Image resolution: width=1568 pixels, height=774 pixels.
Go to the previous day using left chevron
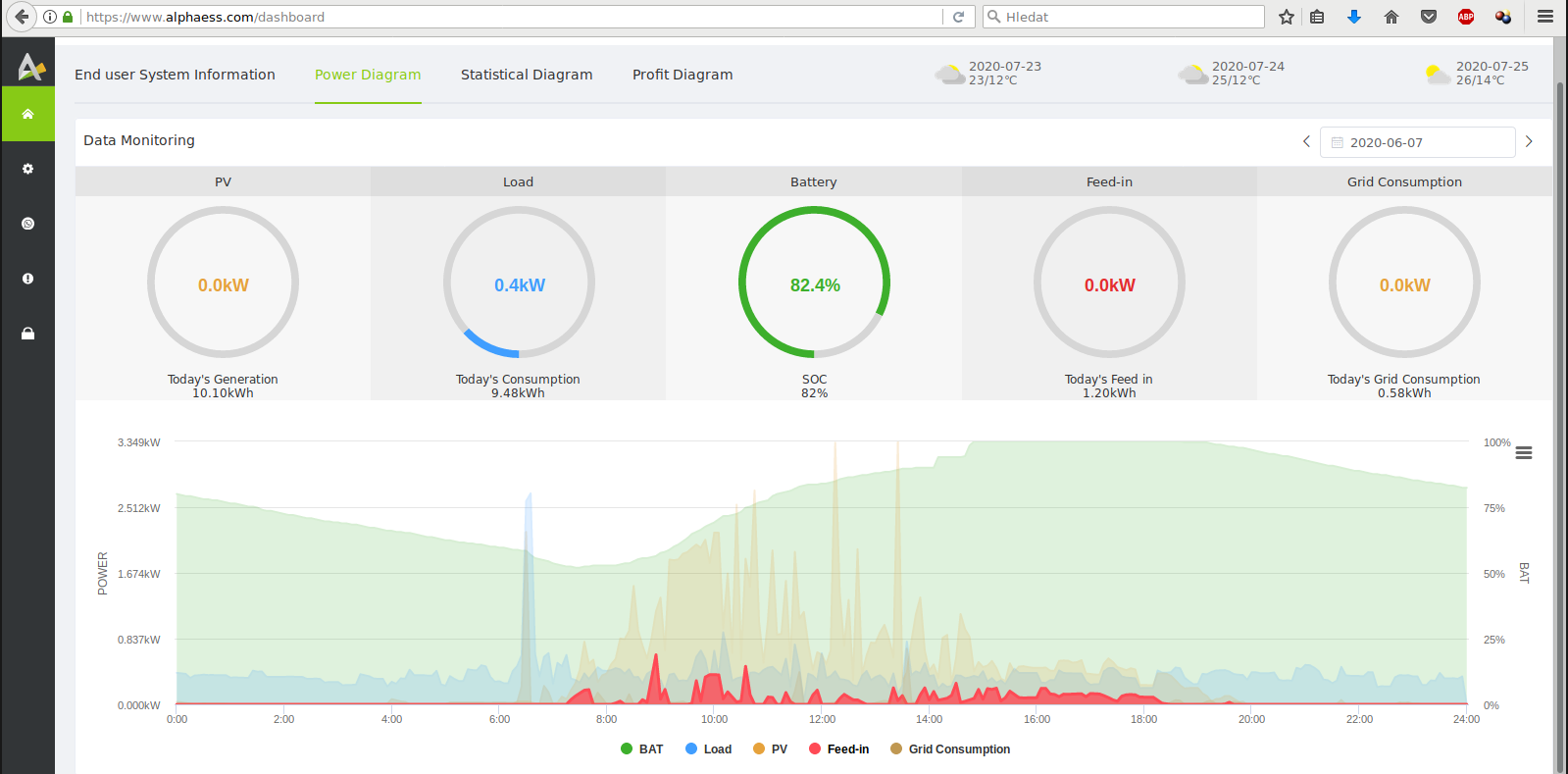(1306, 142)
